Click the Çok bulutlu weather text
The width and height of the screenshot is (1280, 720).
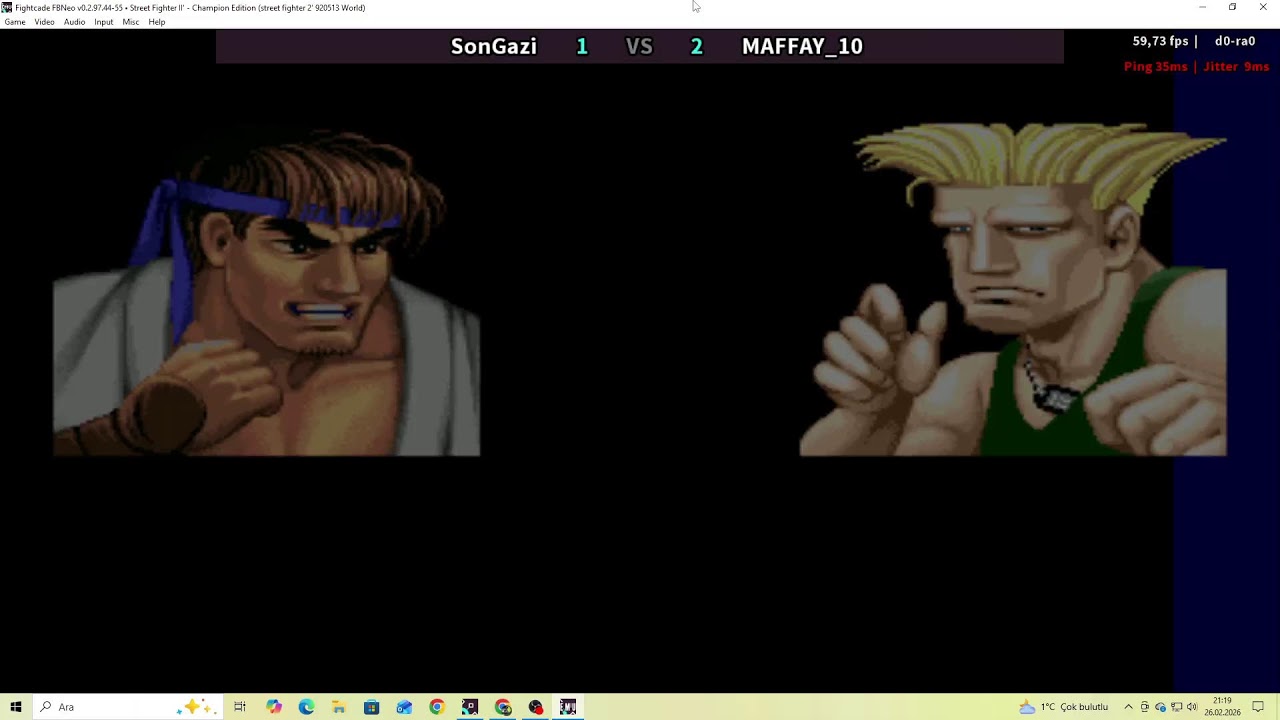(1084, 707)
